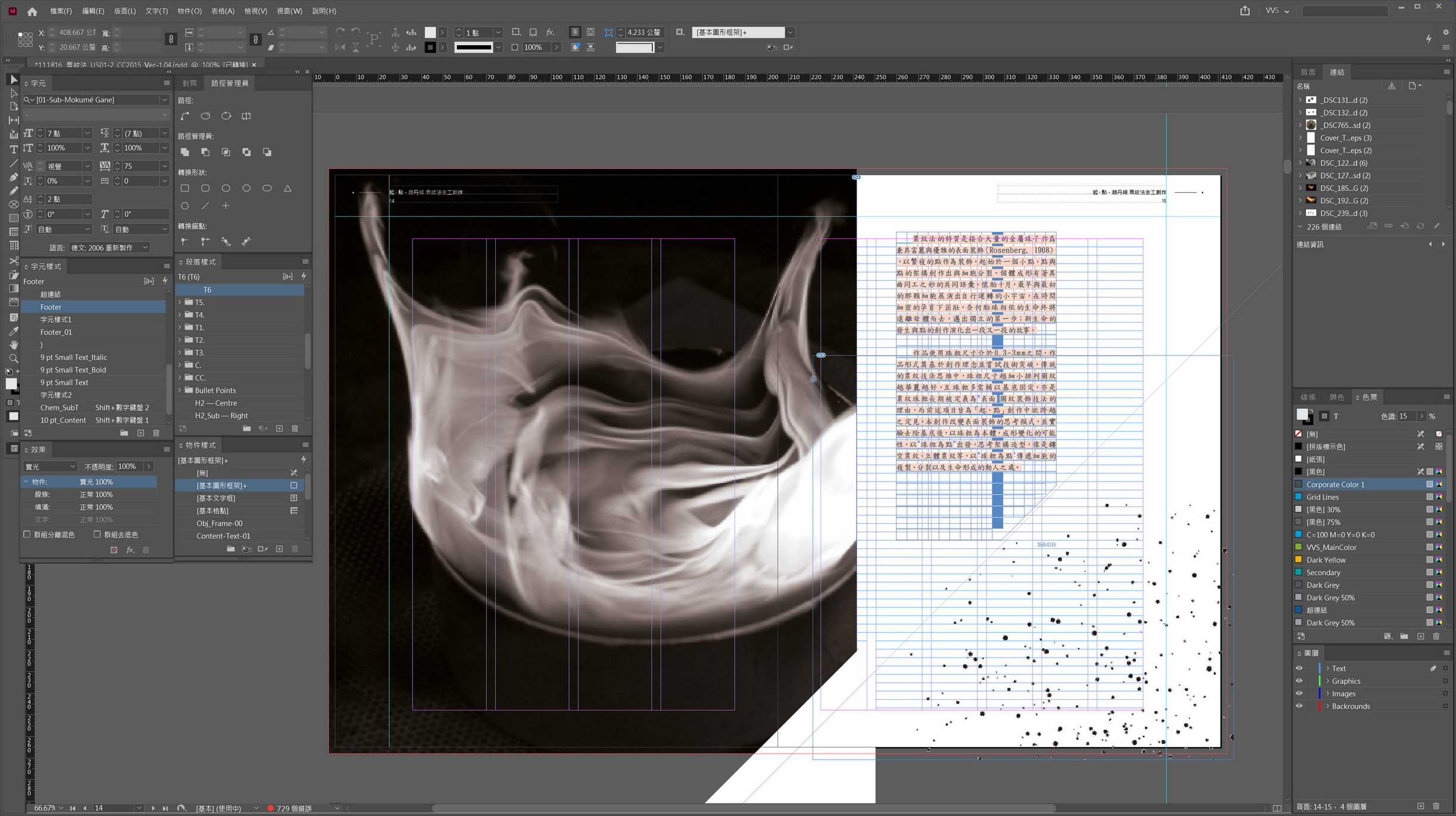Select the Corporate Color 1 swatch
Screen dimensions: 1456x816
[1335, 484]
